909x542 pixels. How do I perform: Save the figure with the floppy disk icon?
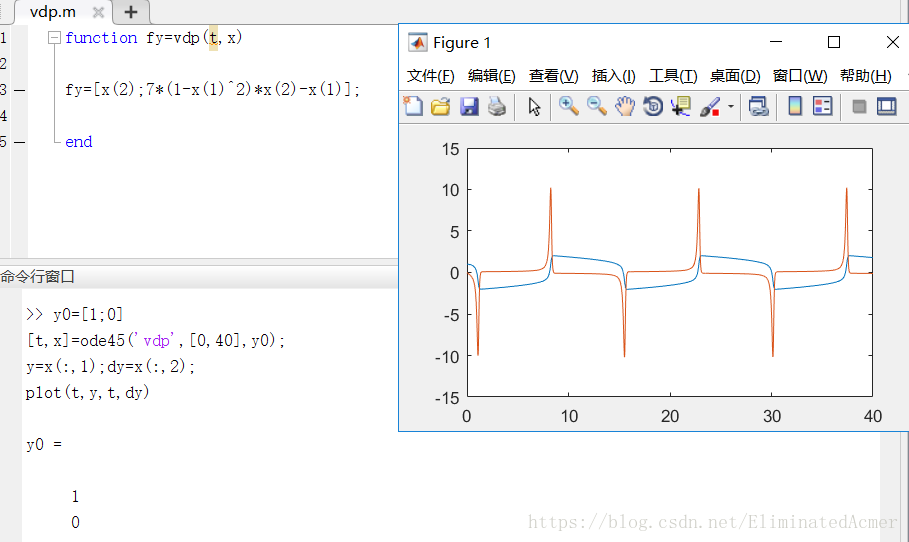pos(469,106)
